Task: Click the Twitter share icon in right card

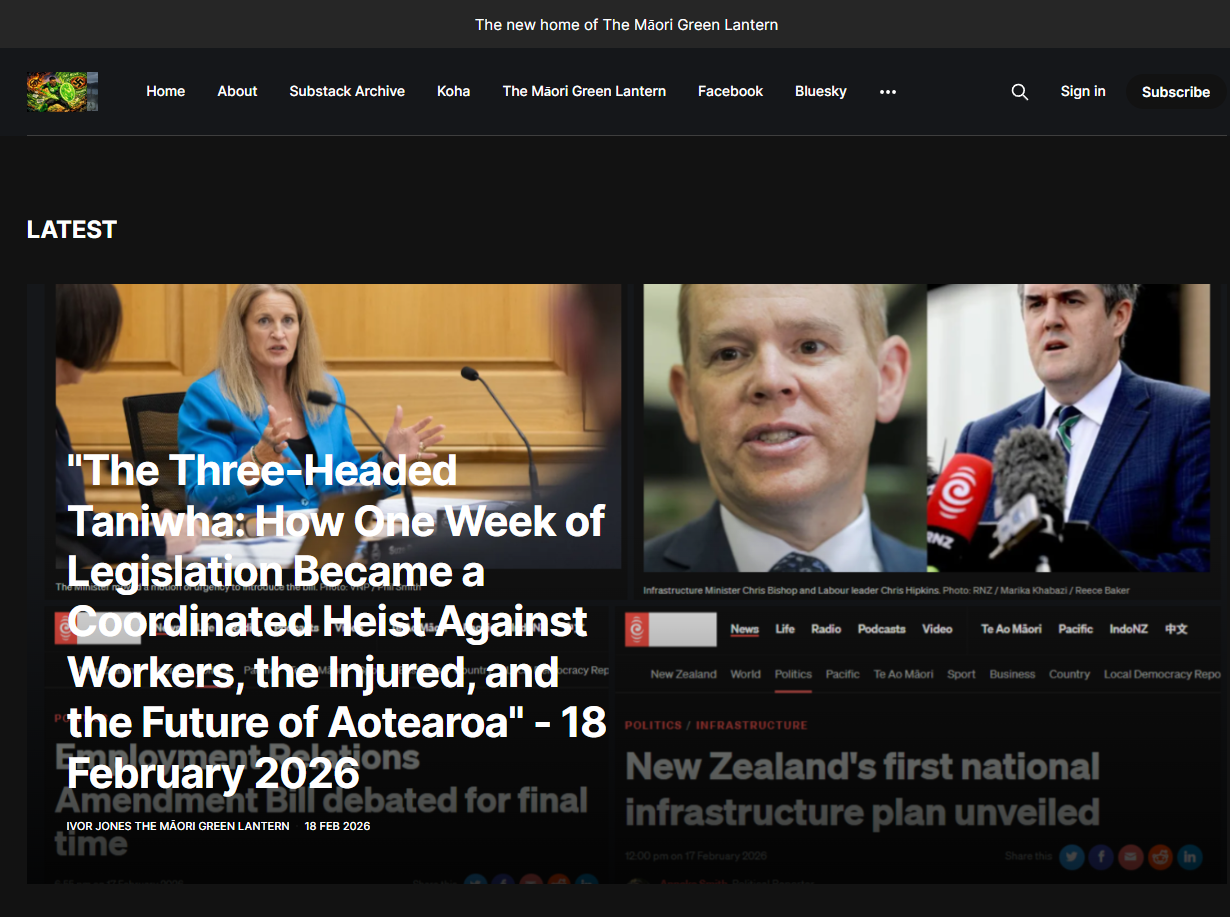Action: tap(1072, 856)
